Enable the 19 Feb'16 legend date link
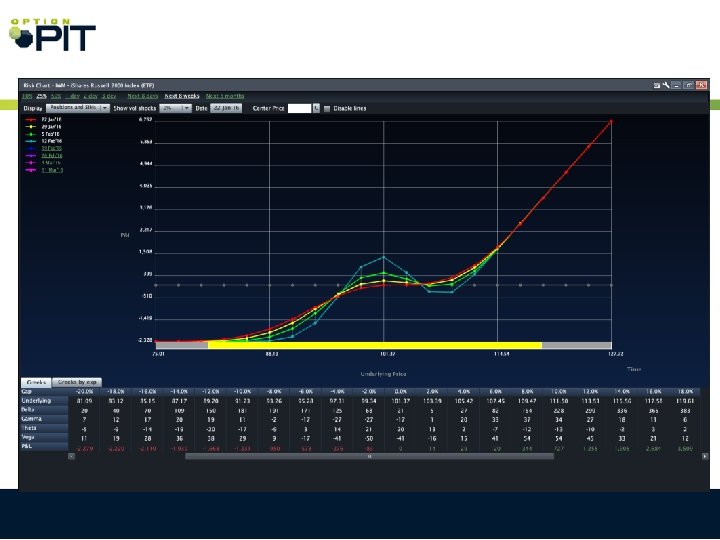Screen dimensions: 720x540 tap(51, 148)
